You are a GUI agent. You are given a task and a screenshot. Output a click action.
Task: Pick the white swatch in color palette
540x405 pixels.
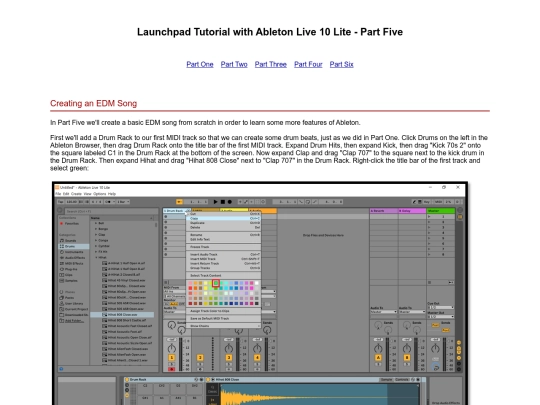[x=257, y=283]
